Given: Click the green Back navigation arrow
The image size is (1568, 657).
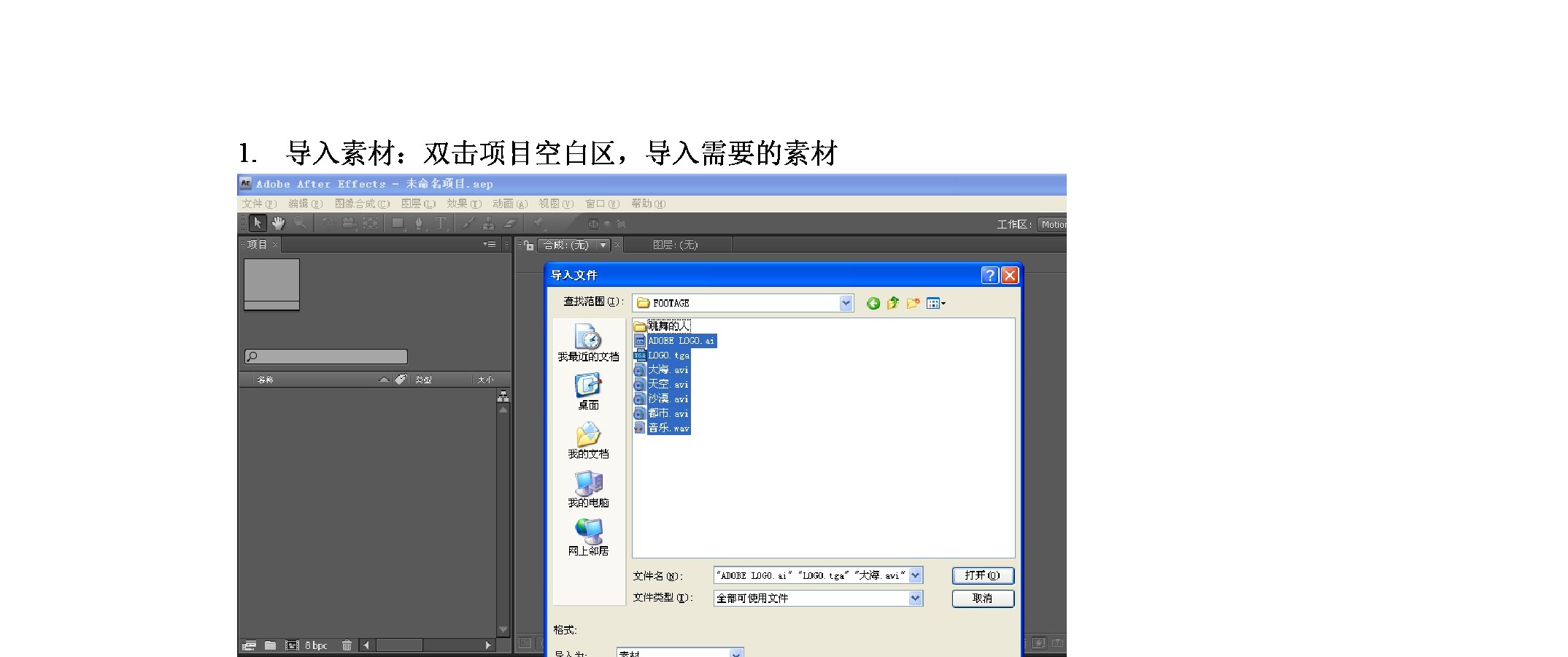Looking at the screenshot, I should pyautogui.click(x=873, y=304).
